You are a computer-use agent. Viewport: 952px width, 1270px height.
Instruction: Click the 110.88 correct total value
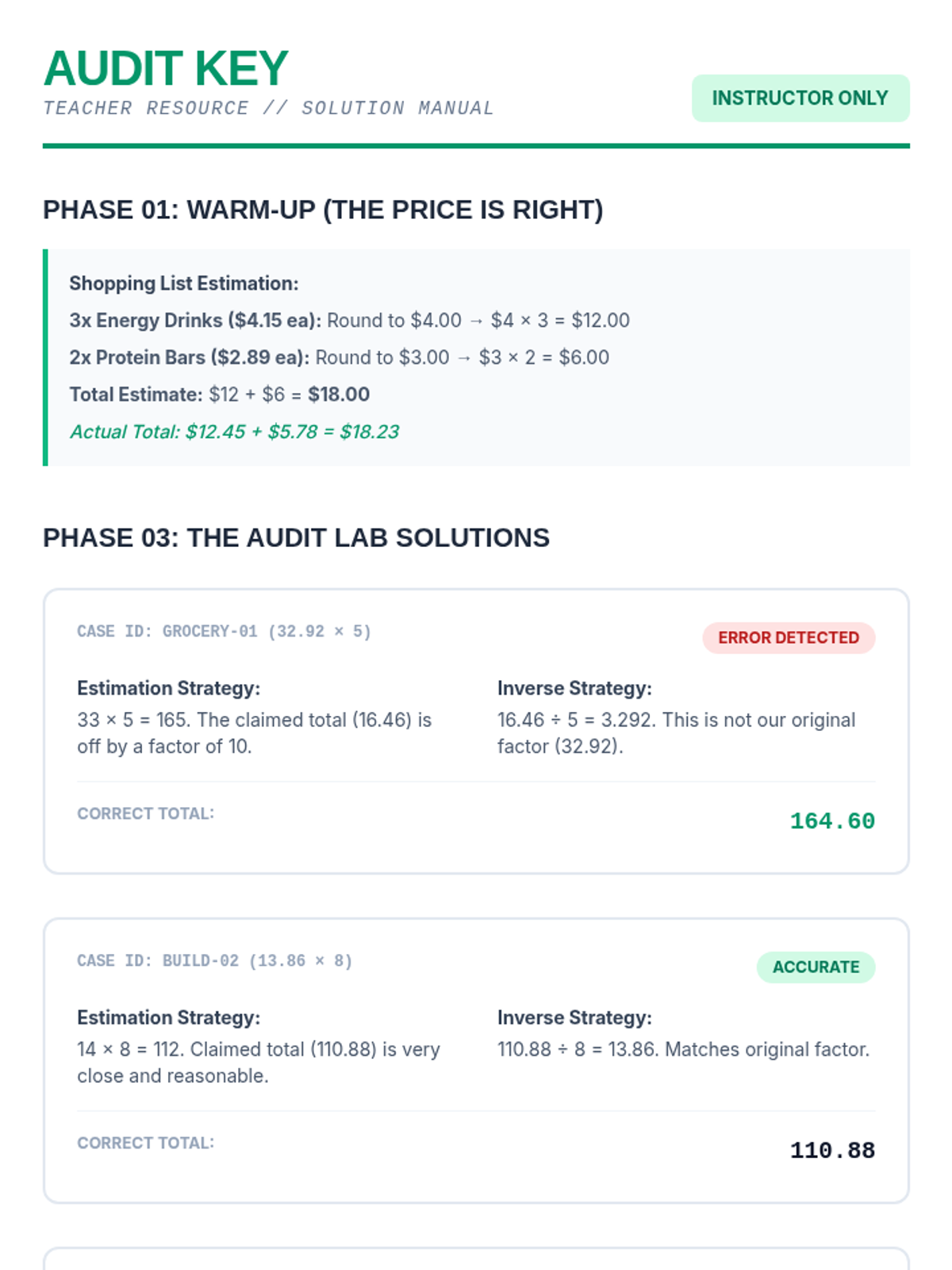click(x=831, y=1151)
